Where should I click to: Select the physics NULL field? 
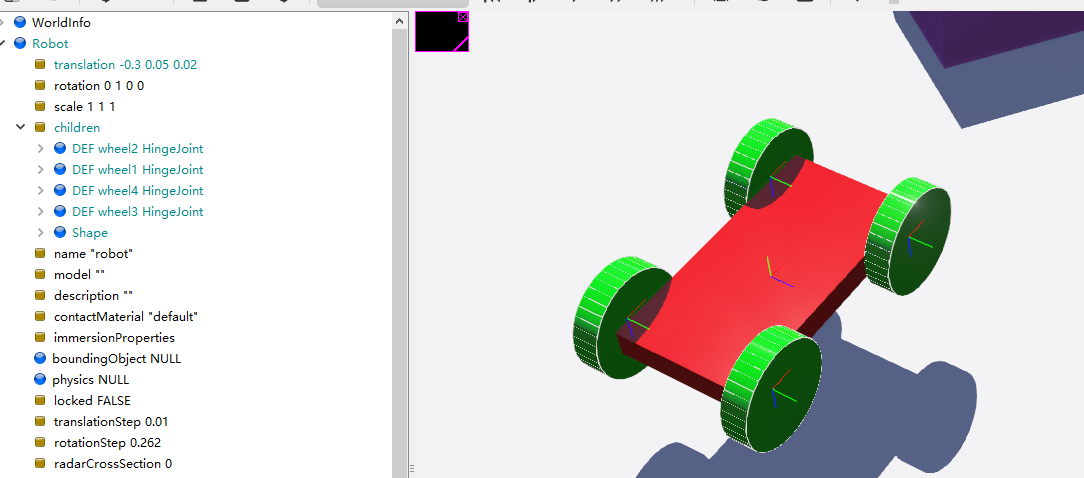click(x=91, y=380)
